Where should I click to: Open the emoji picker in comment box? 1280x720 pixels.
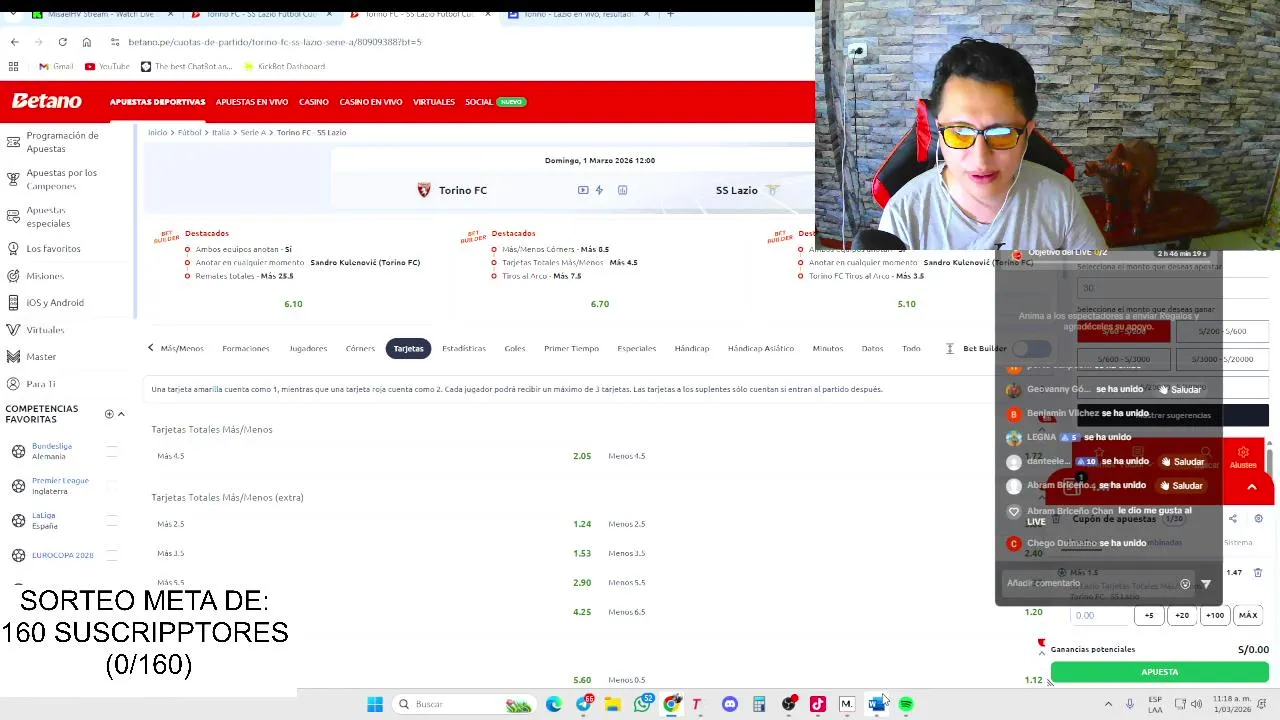[x=1185, y=584]
